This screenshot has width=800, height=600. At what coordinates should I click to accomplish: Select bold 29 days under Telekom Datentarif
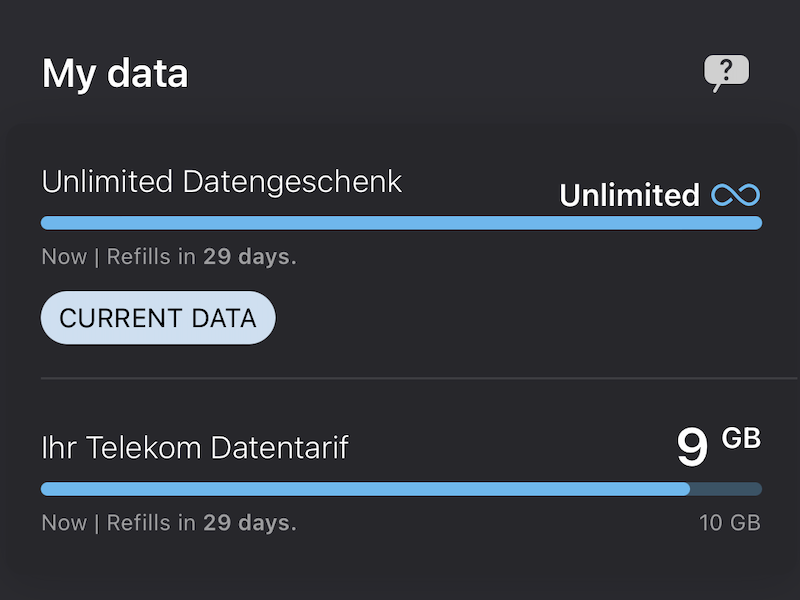tap(249, 523)
